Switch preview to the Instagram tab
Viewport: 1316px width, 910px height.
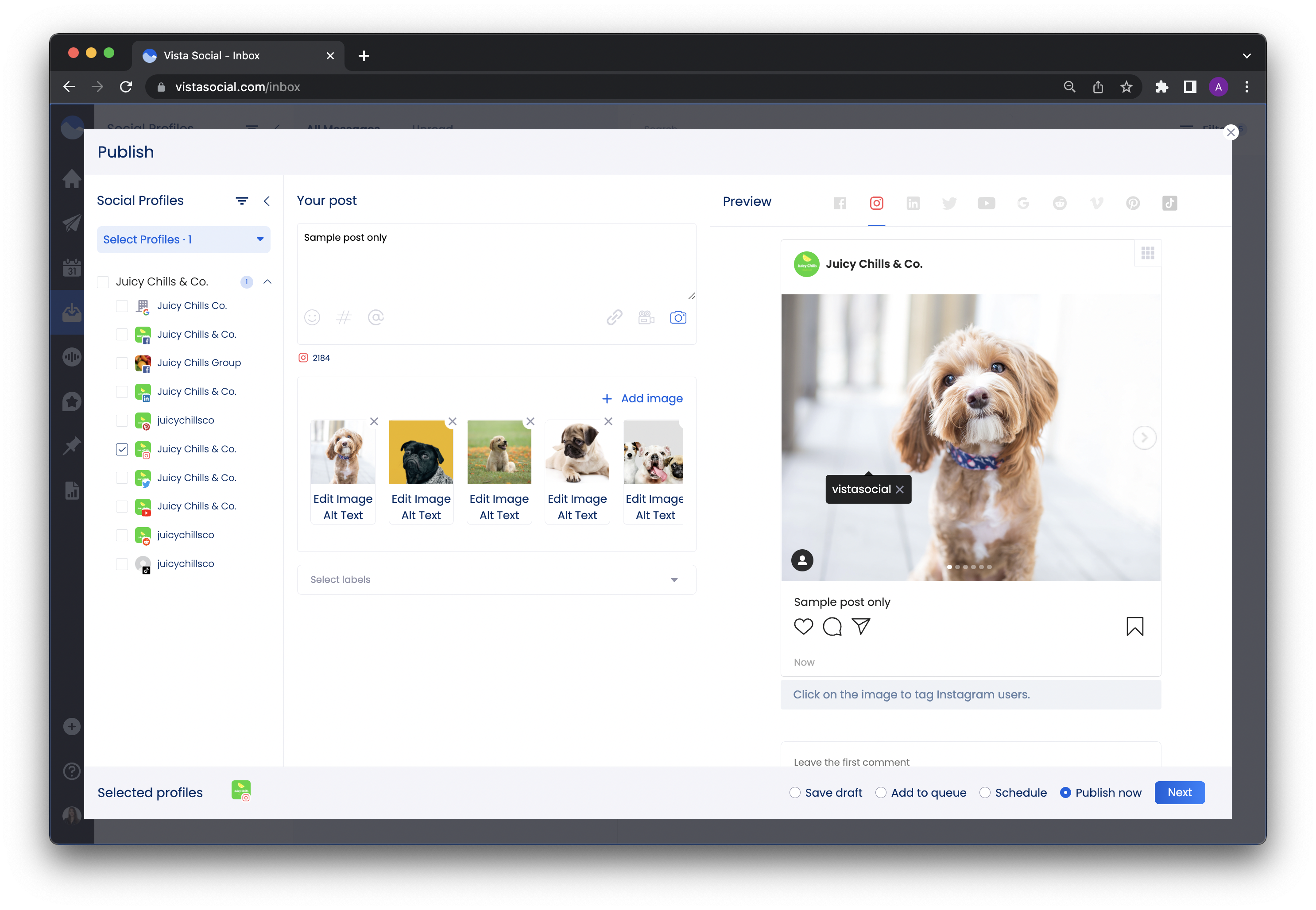click(876, 203)
